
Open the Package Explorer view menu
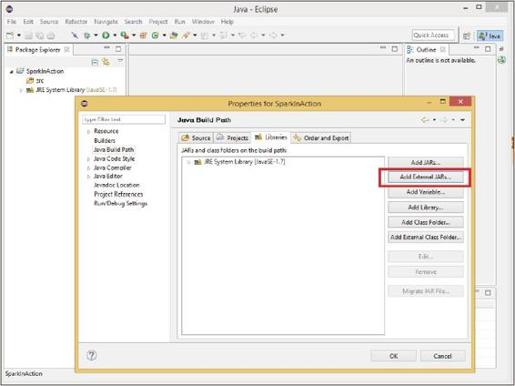tap(120, 61)
